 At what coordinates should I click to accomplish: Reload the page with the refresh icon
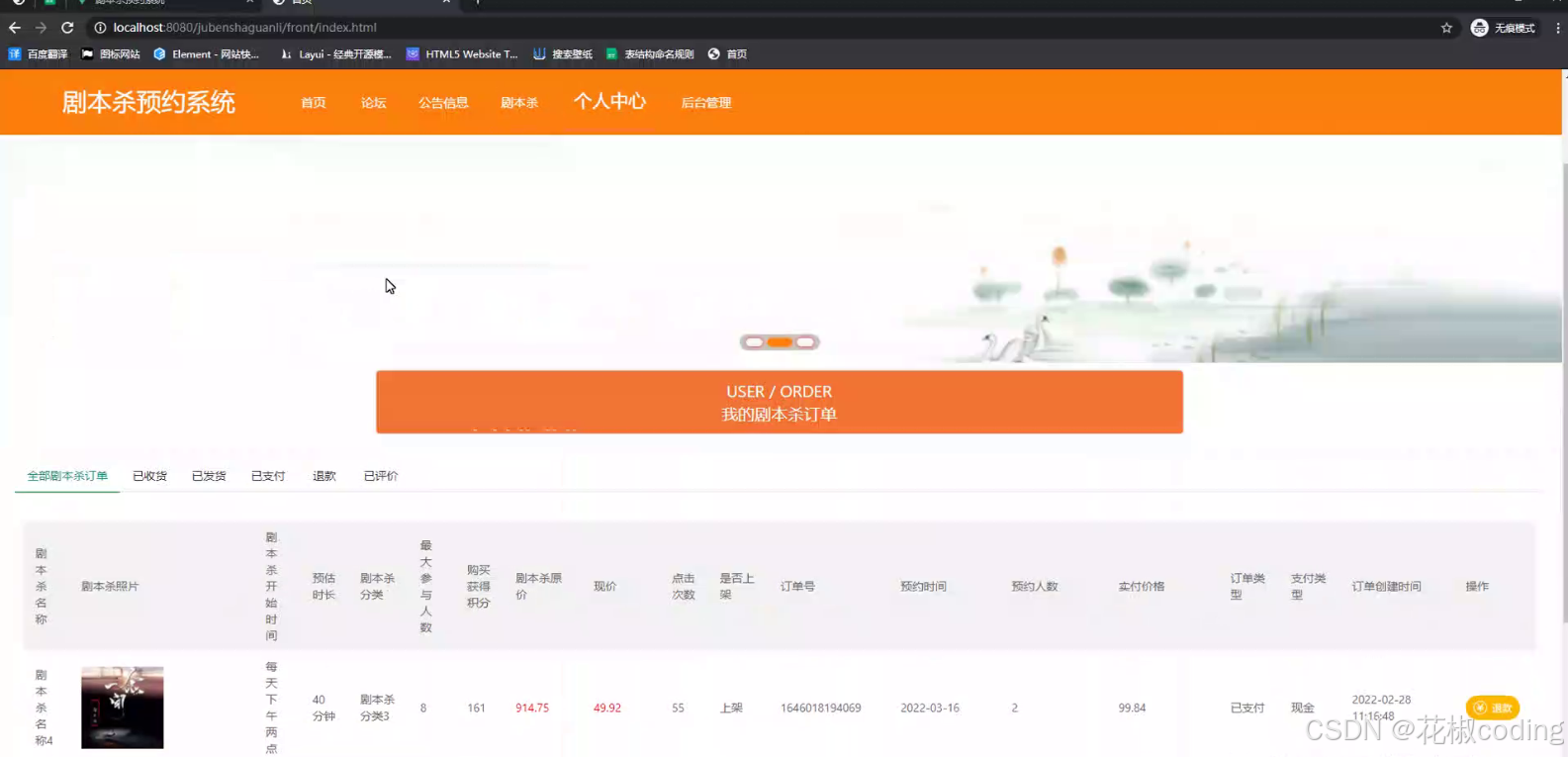(67, 28)
